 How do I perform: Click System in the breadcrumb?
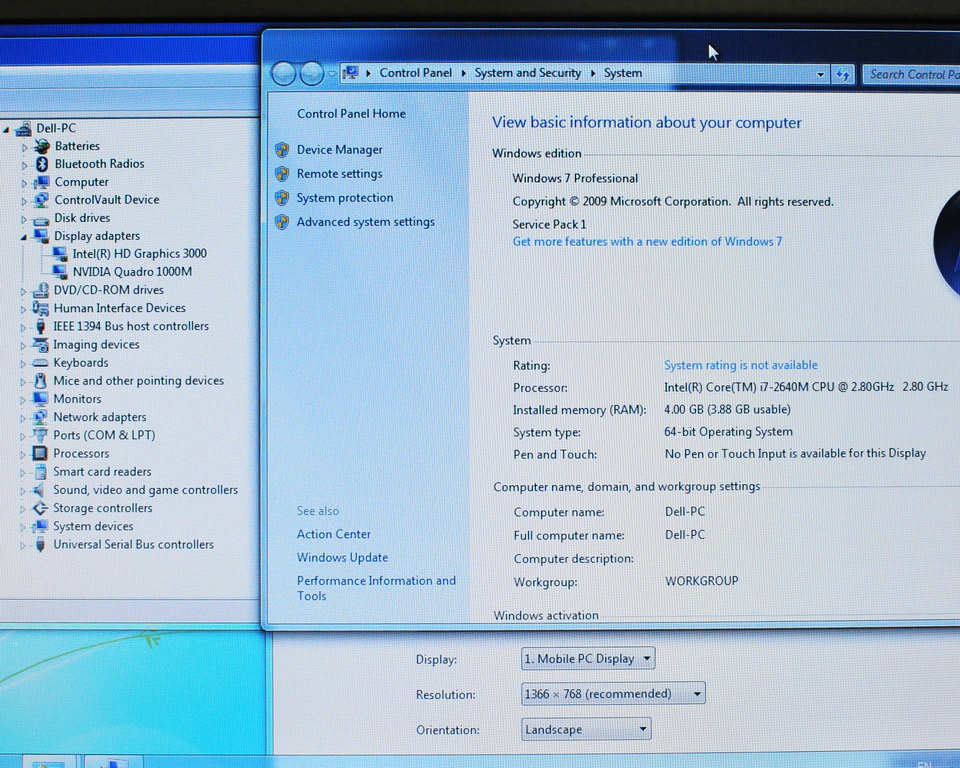[623, 73]
